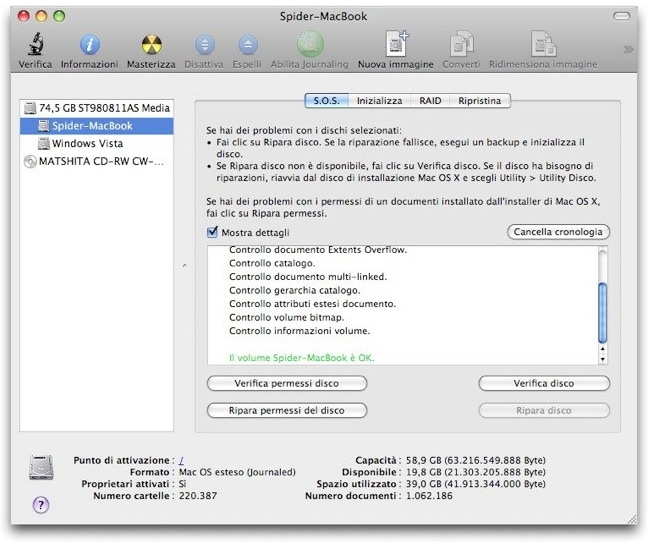Click Verifica permessi disco button
This screenshot has height=548, width=648.
(x=287, y=383)
